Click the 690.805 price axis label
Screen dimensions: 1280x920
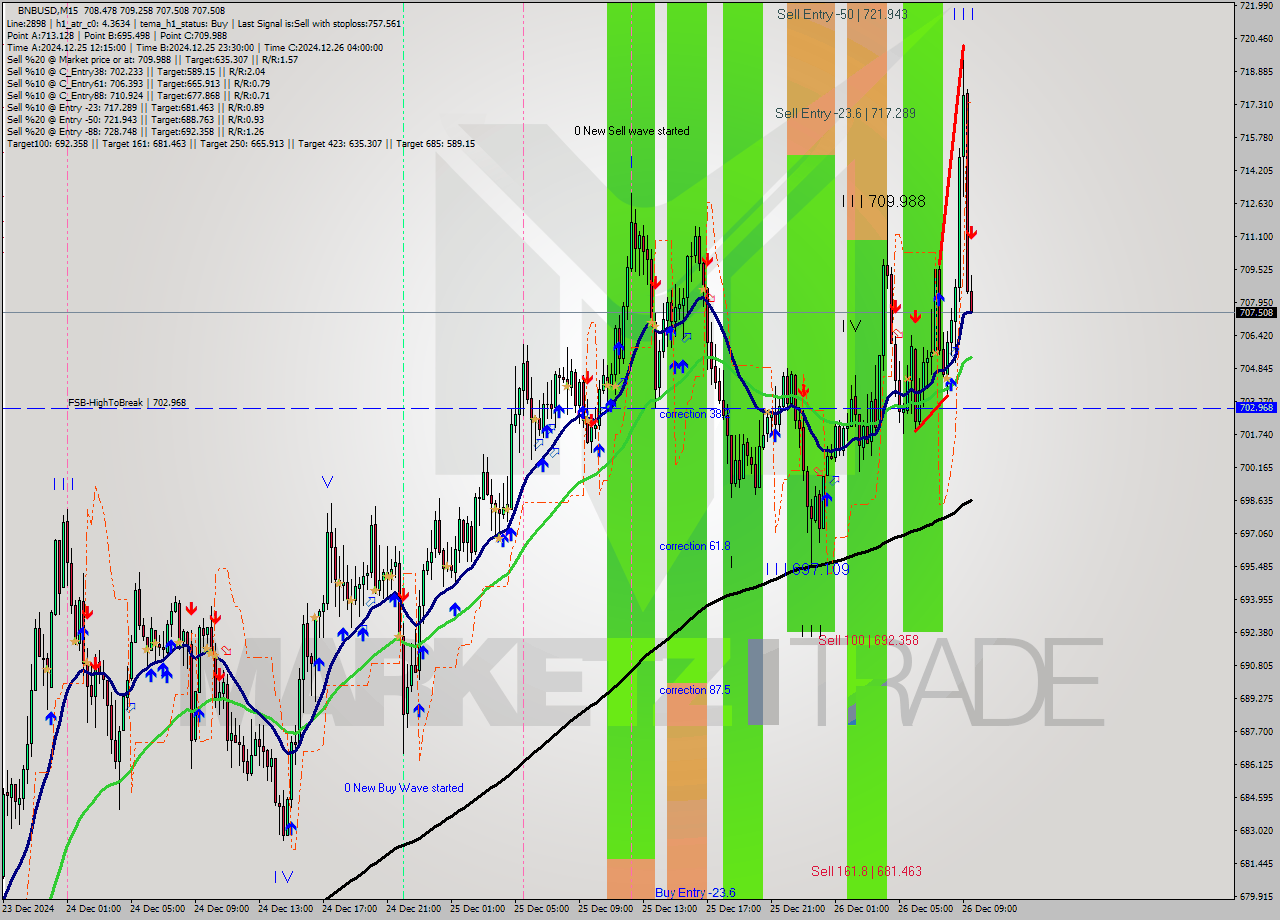[x=1256, y=666]
